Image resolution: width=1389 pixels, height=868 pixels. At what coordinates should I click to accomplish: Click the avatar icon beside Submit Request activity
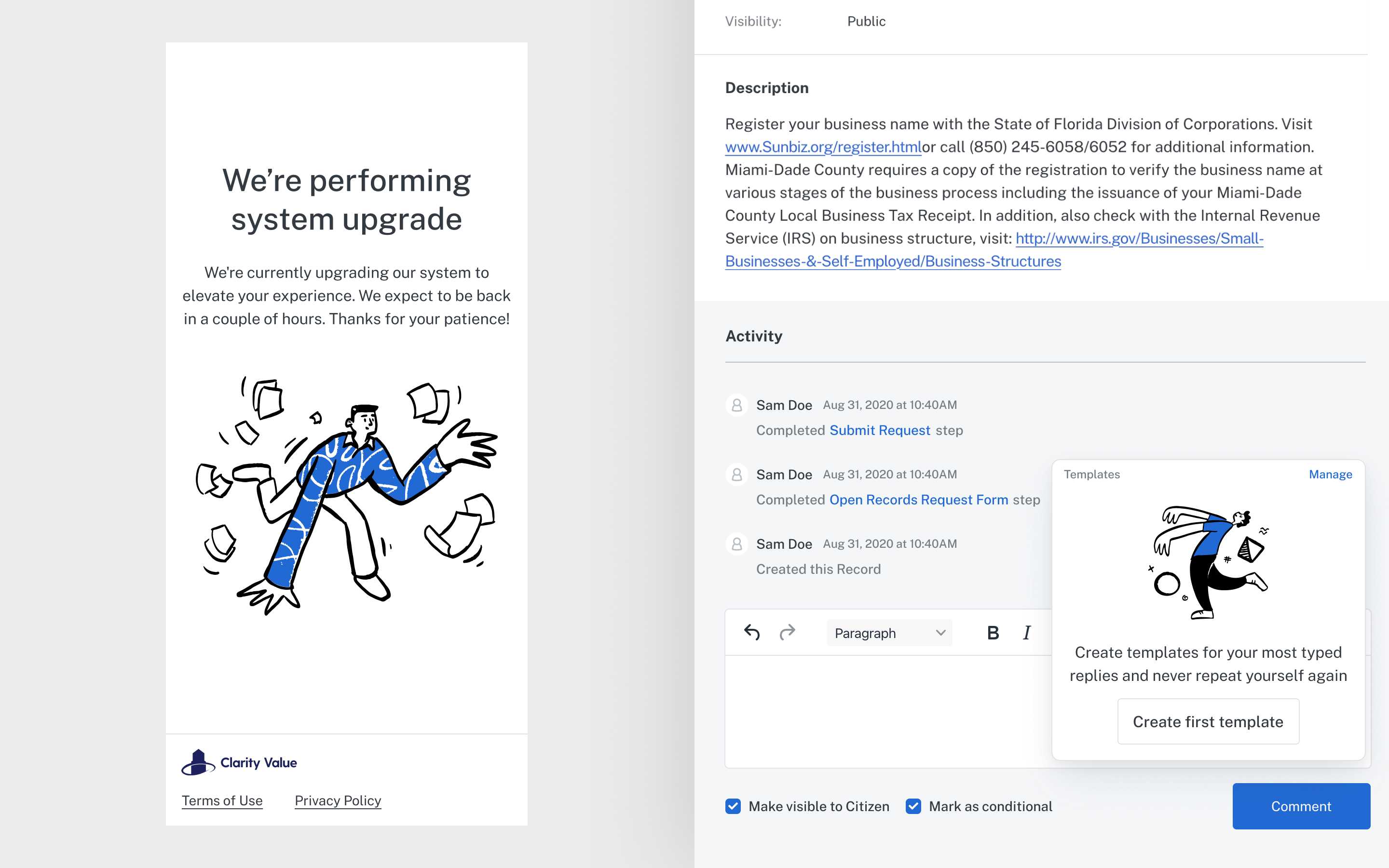(x=737, y=405)
